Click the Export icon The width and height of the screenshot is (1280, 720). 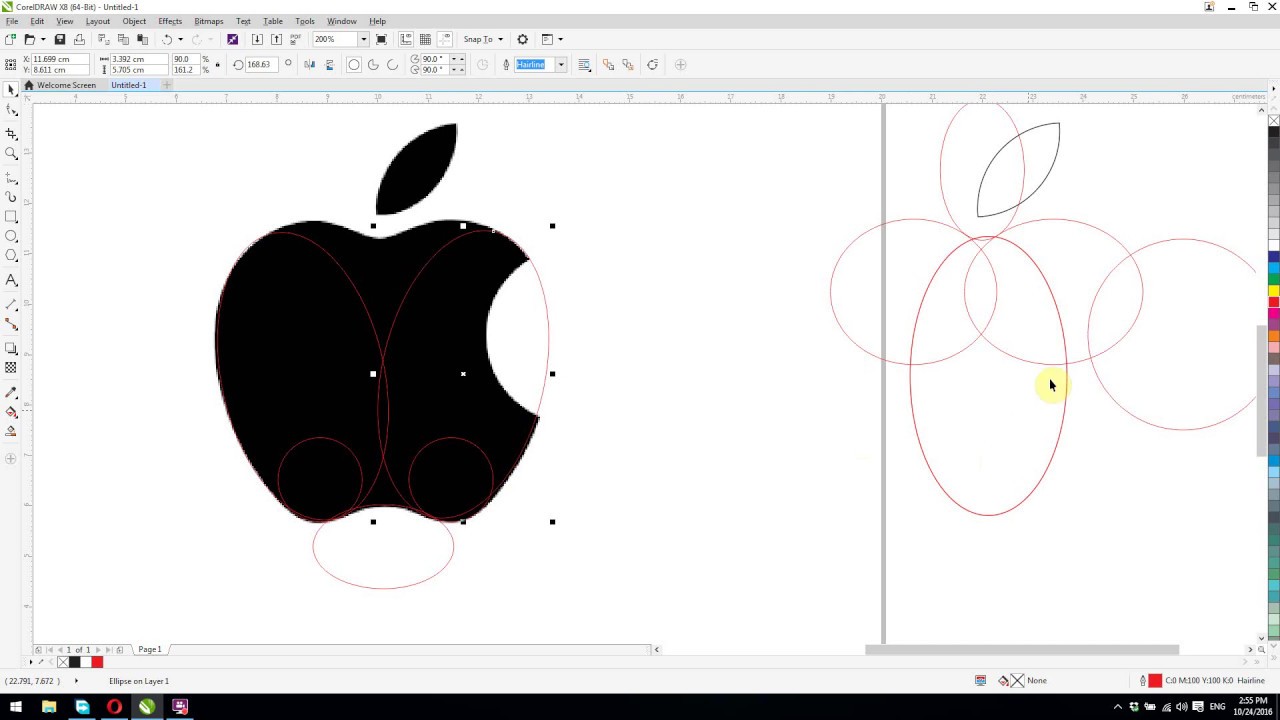(x=276, y=39)
